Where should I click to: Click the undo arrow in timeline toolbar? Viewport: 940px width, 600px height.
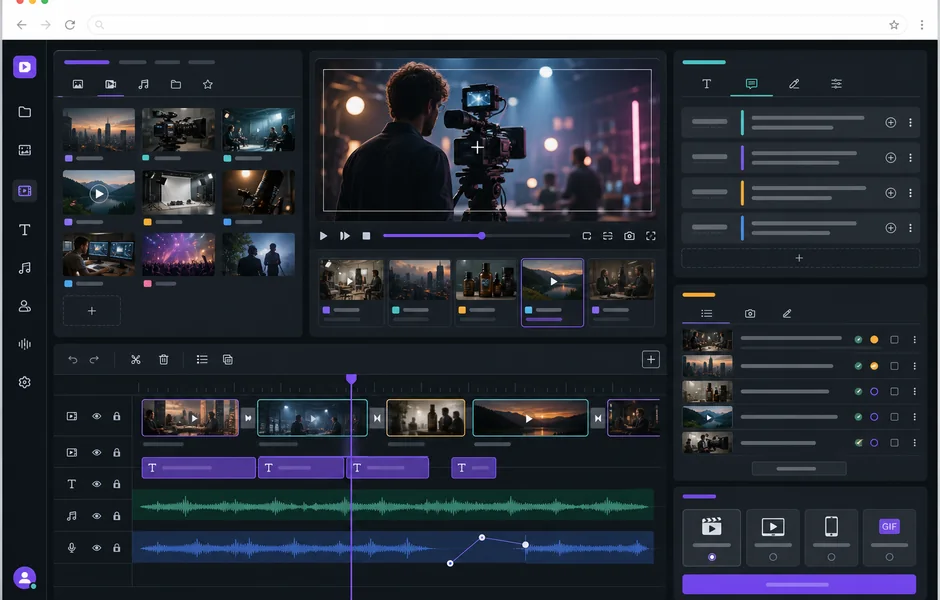pyautogui.click(x=73, y=360)
